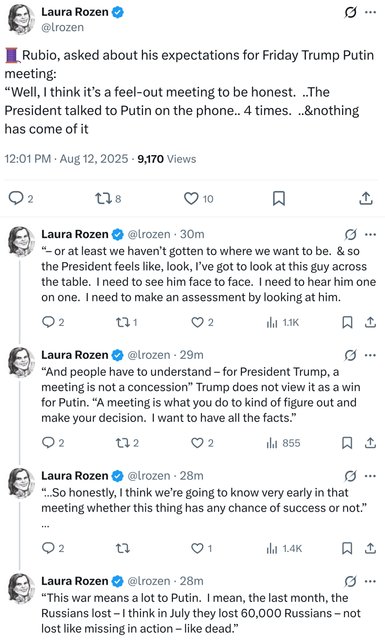Share the main tweet

pos(366,198)
